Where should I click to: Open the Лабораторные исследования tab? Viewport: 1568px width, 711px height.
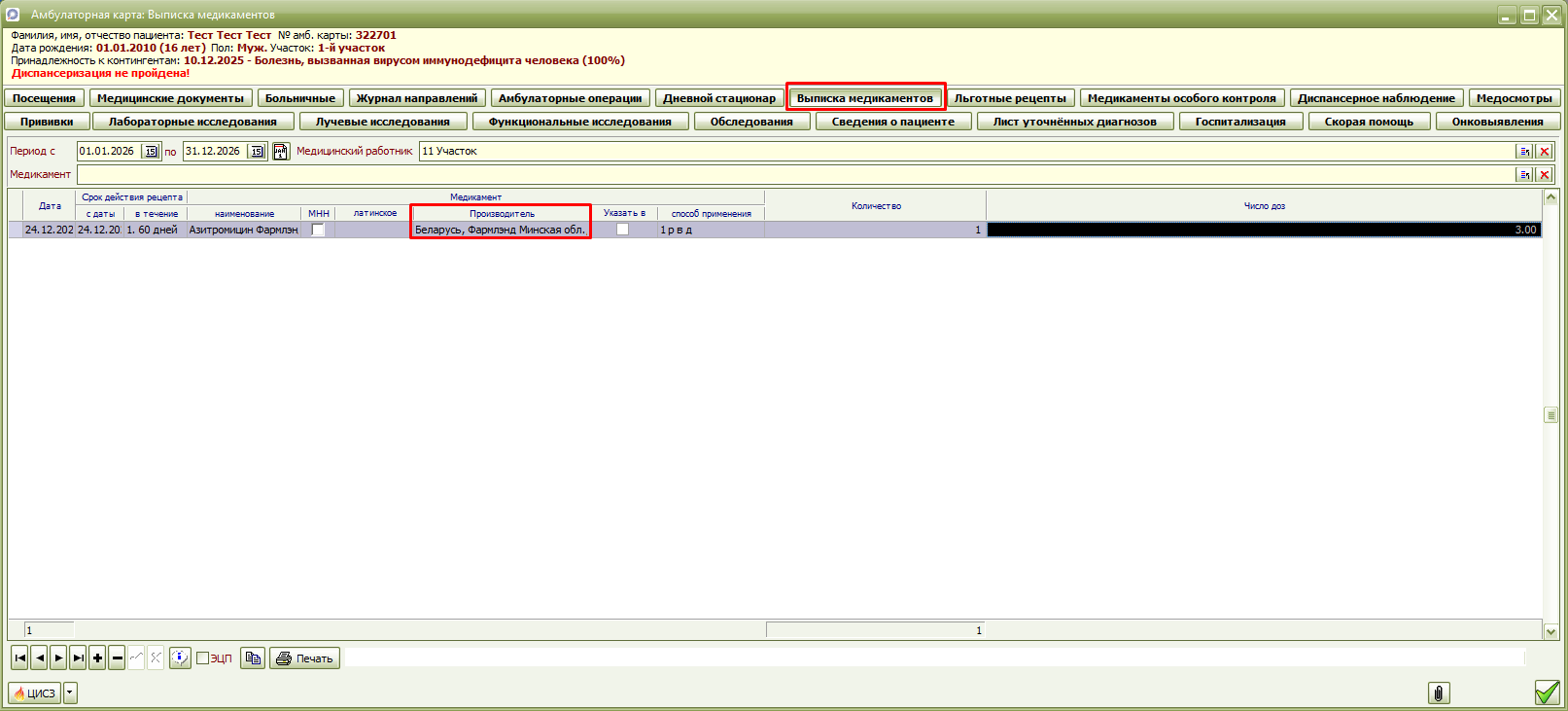tap(192, 122)
